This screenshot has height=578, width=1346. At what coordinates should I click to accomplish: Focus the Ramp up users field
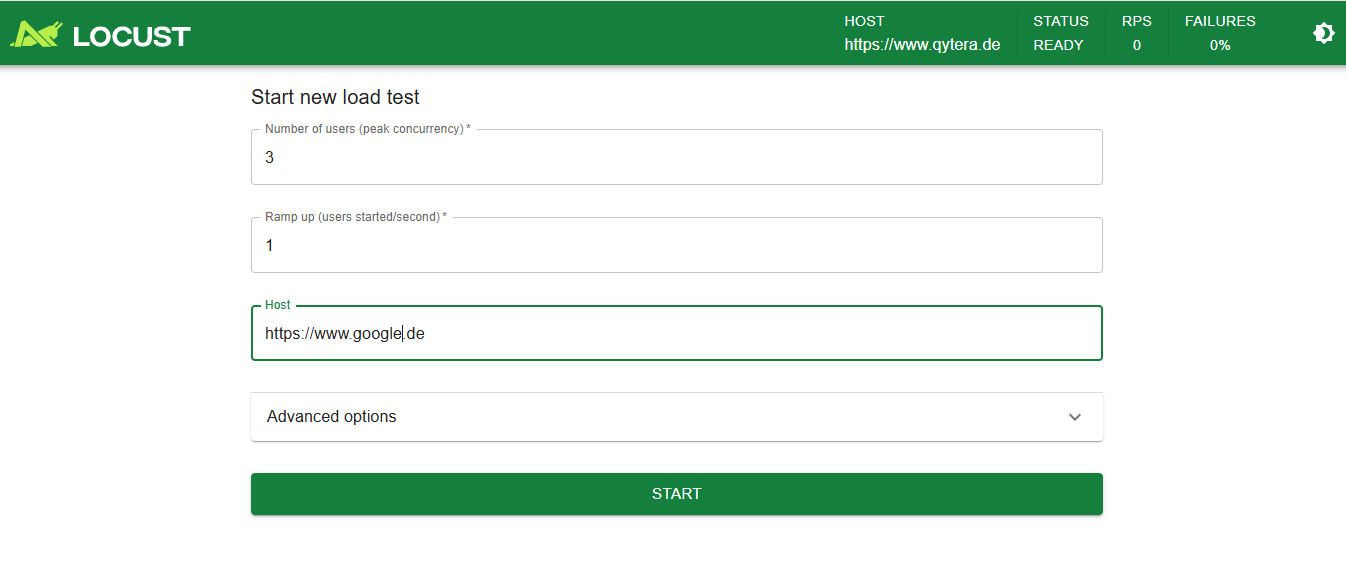tap(676, 245)
